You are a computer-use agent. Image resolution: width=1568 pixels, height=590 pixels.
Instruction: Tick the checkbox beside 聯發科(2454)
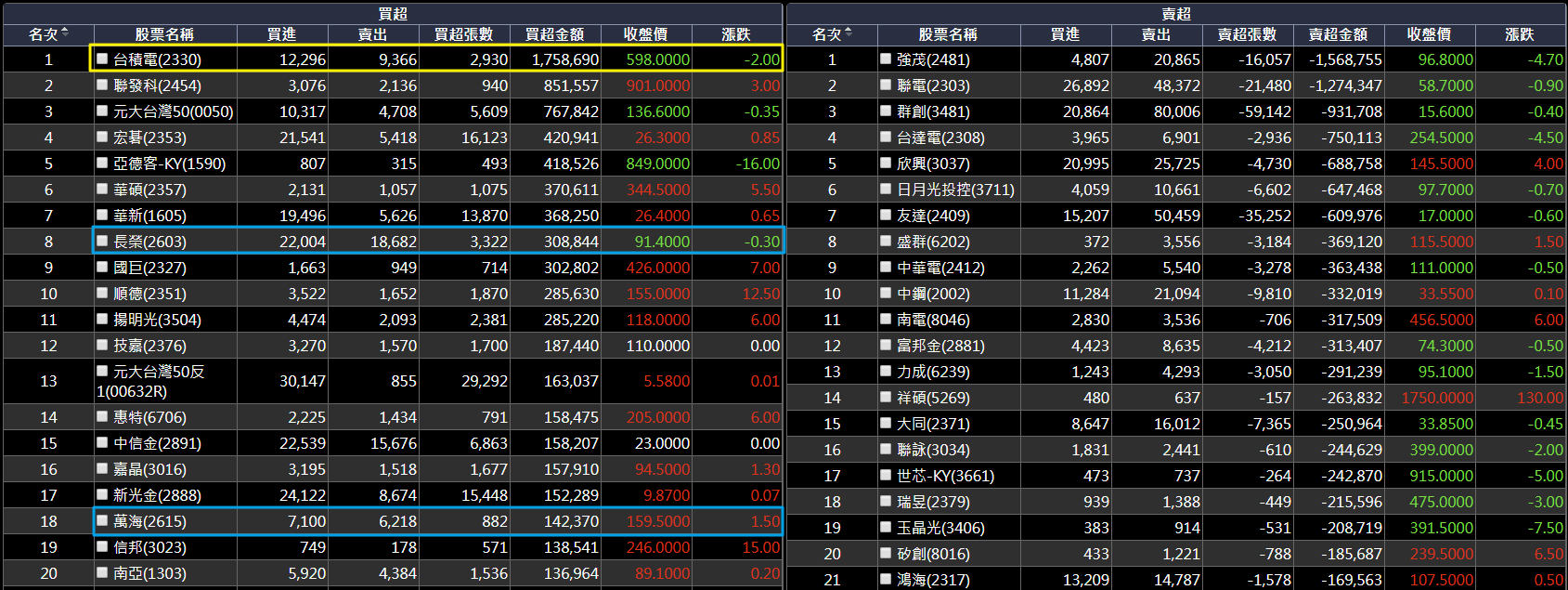point(103,85)
